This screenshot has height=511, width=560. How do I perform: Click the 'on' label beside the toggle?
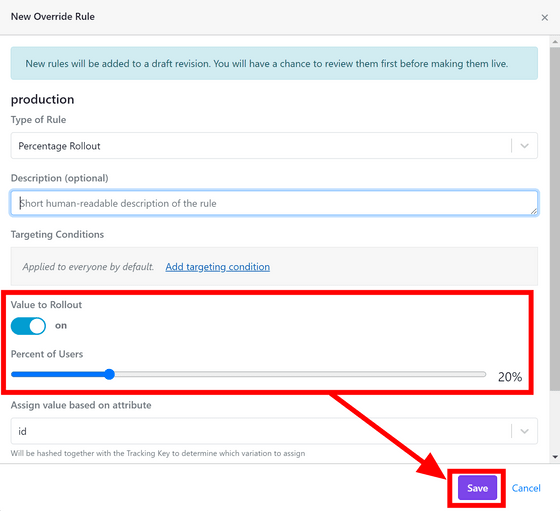(x=61, y=325)
